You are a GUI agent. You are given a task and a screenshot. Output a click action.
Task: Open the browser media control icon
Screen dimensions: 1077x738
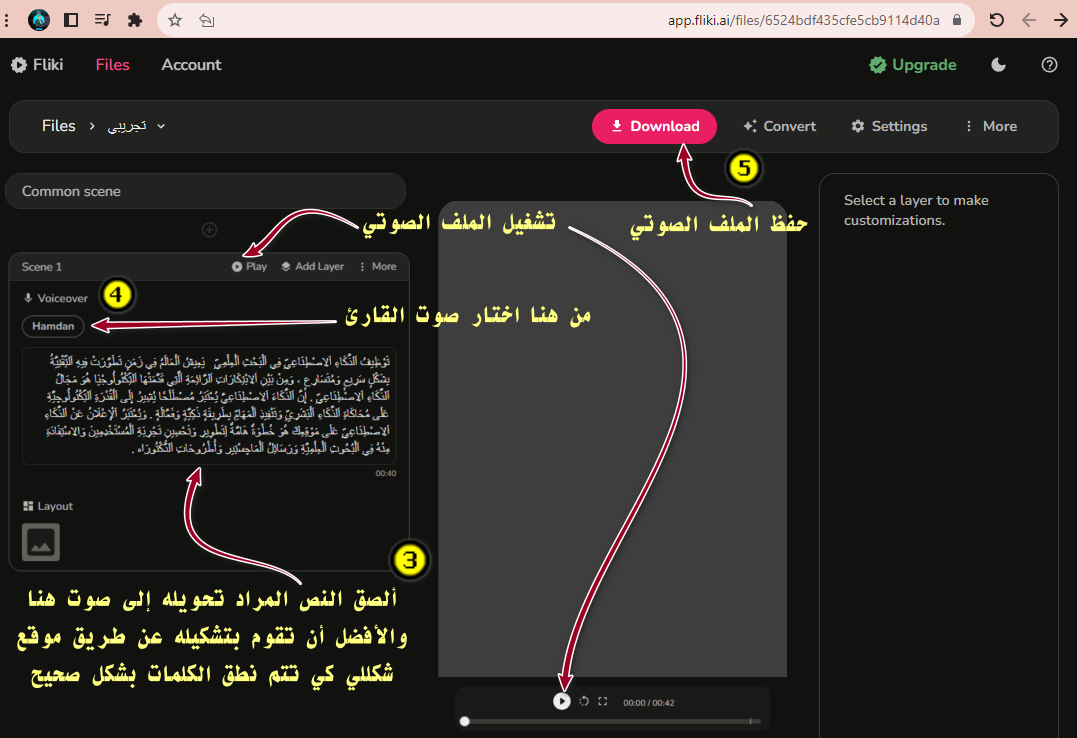103,19
